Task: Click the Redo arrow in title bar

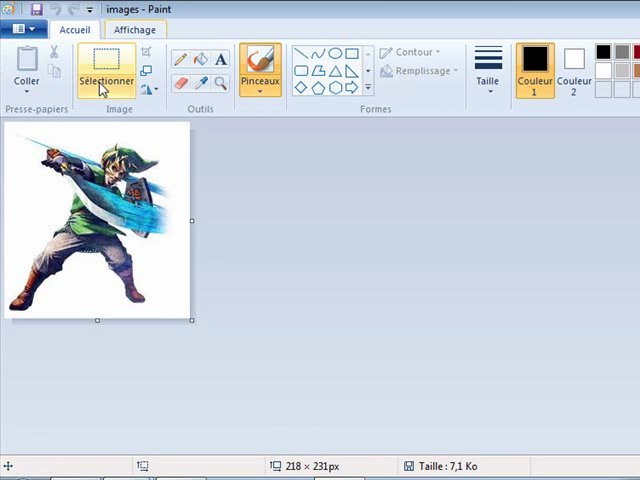Action: [73, 9]
